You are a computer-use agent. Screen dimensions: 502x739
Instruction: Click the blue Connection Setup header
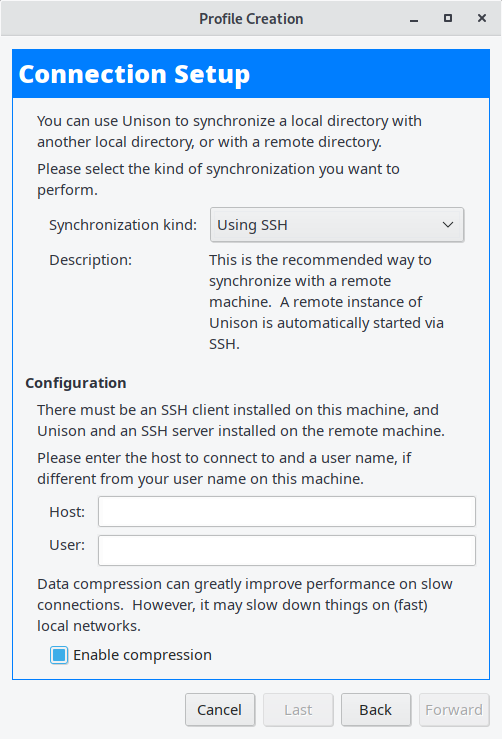[251, 74]
